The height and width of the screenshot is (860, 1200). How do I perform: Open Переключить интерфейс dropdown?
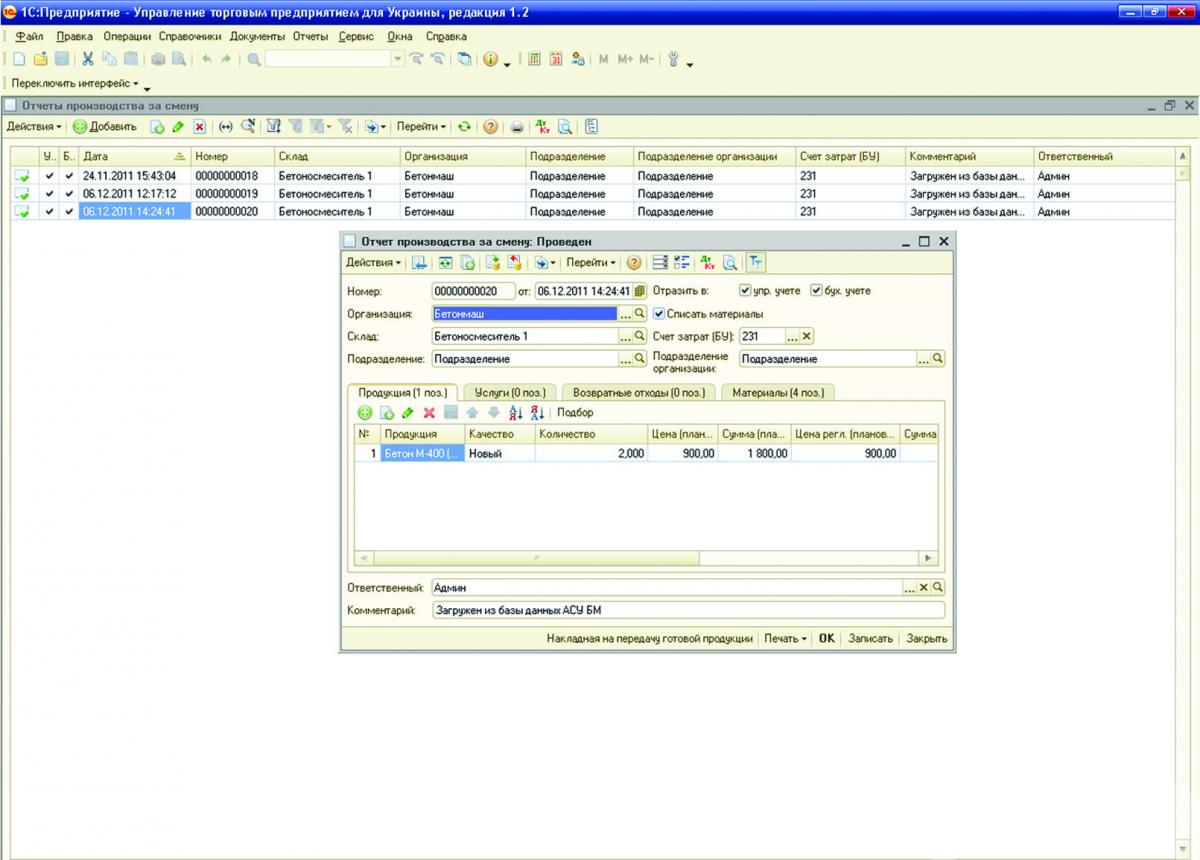tap(75, 84)
